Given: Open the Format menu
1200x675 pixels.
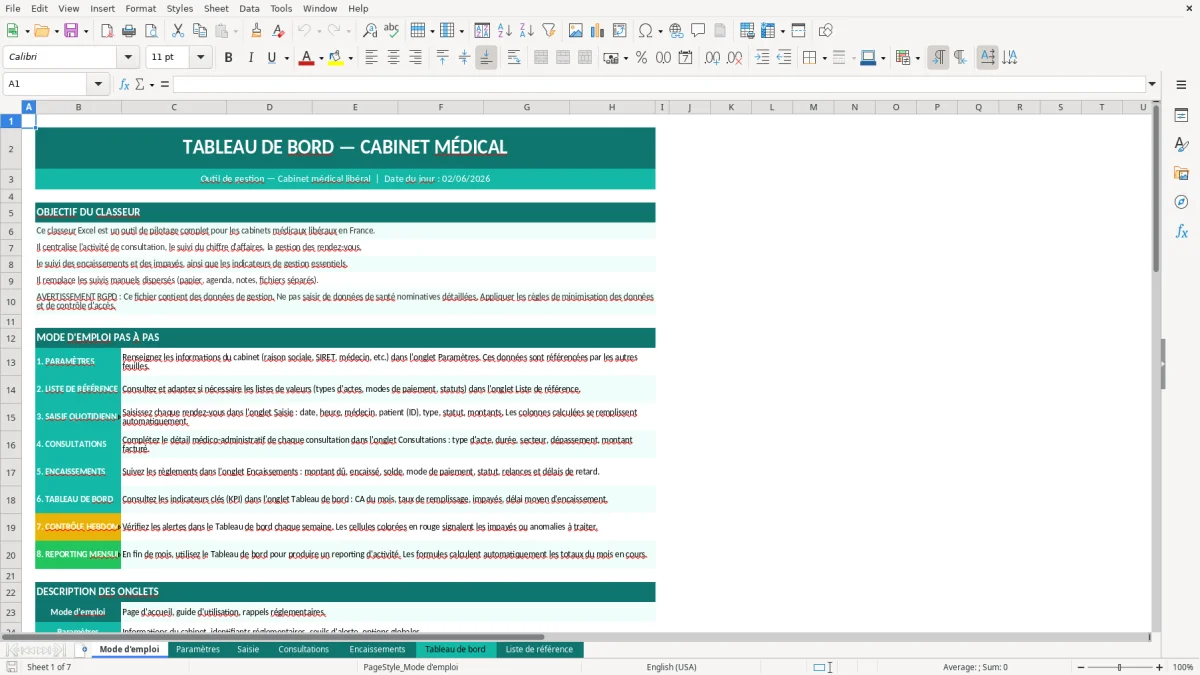Looking at the screenshot, I should point(140,8).
